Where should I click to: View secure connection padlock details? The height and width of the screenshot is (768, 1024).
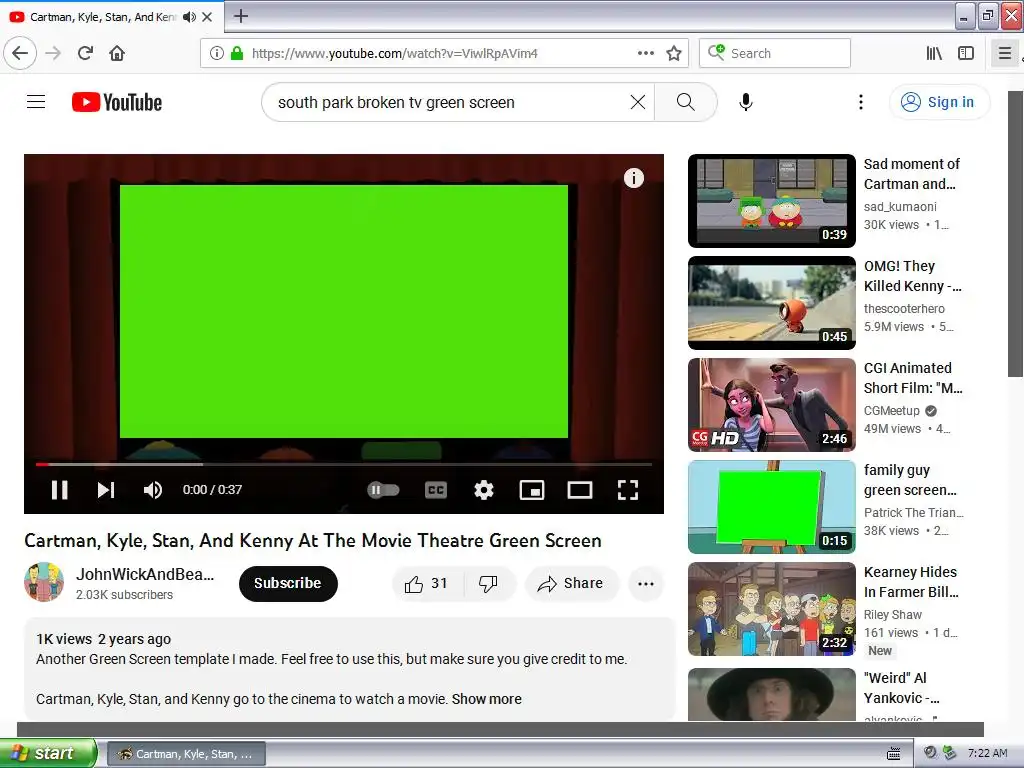[237, 53]
